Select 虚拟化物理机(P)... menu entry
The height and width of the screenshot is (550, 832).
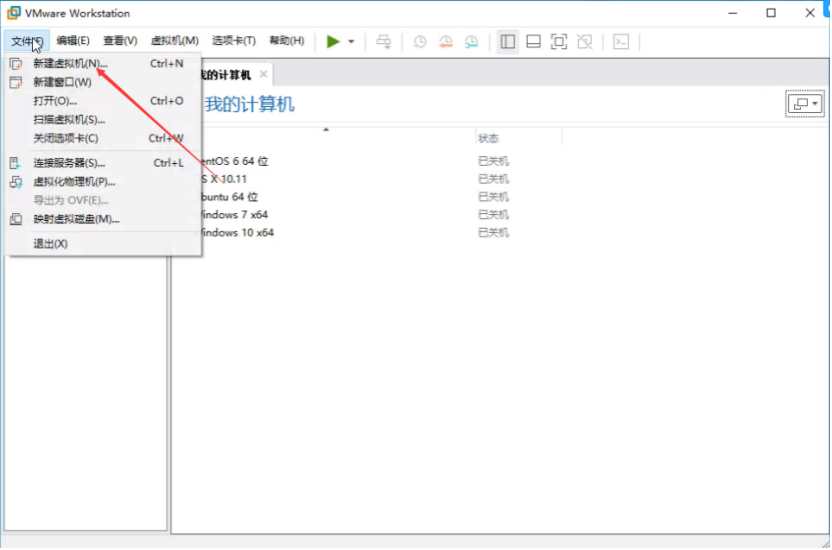103,182
